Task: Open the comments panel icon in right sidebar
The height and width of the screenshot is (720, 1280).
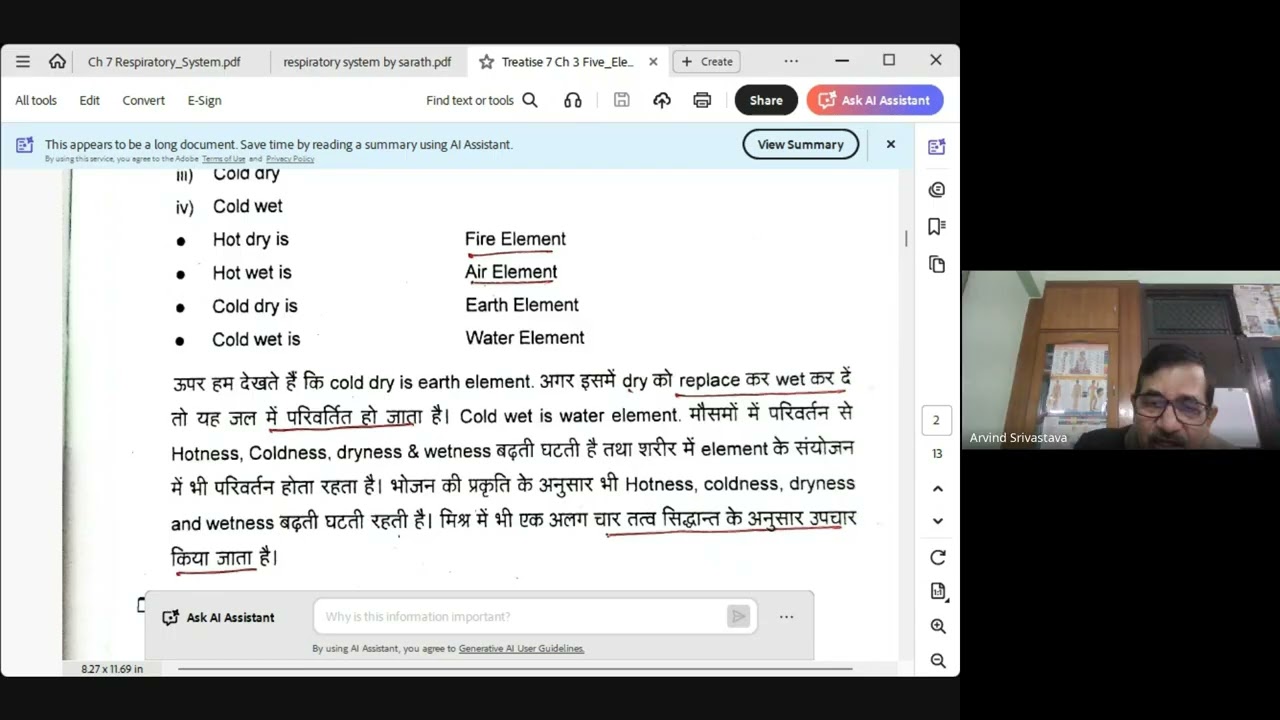Action: tap(937, 189)
